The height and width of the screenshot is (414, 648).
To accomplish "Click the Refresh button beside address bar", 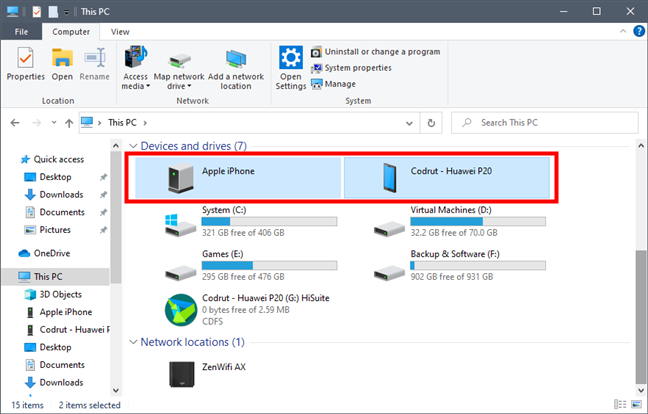I will [x=431, y=122].
